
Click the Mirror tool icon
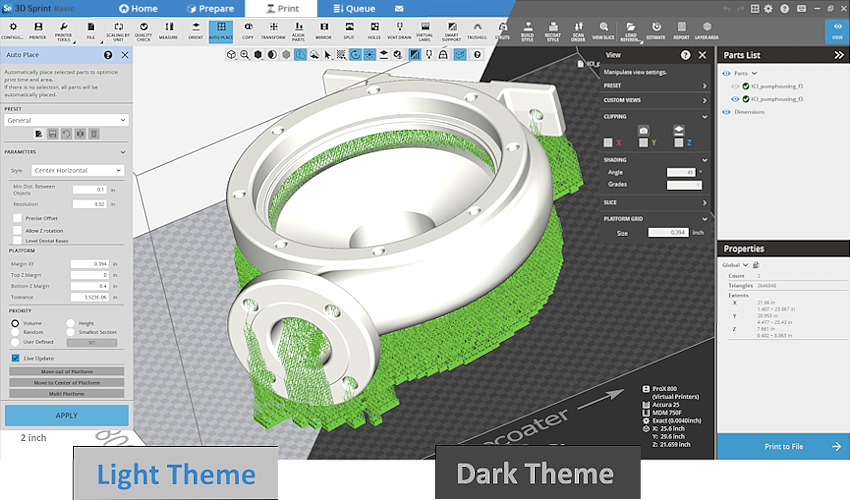pyautogui.click(x=323, y=32)
